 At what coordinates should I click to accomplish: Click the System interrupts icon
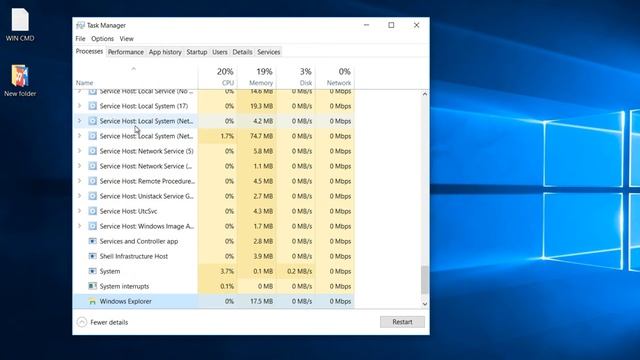93,286
